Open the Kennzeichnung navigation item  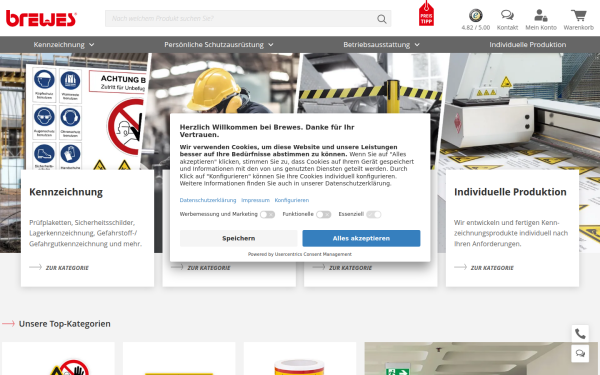59,45
